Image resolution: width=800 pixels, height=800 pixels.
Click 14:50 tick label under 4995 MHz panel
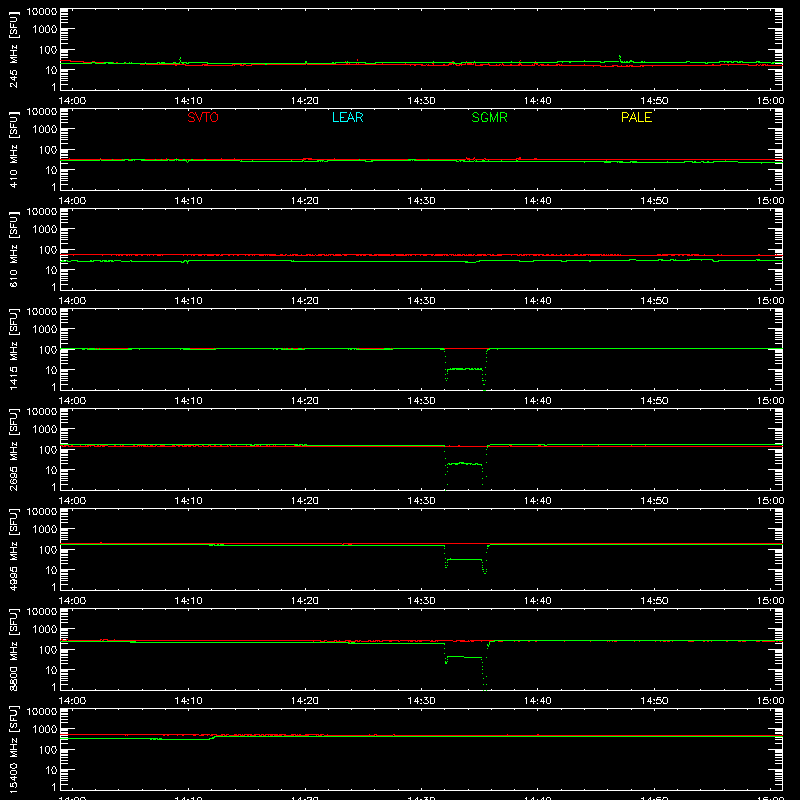pyautogui.click(x=654, y=601)
